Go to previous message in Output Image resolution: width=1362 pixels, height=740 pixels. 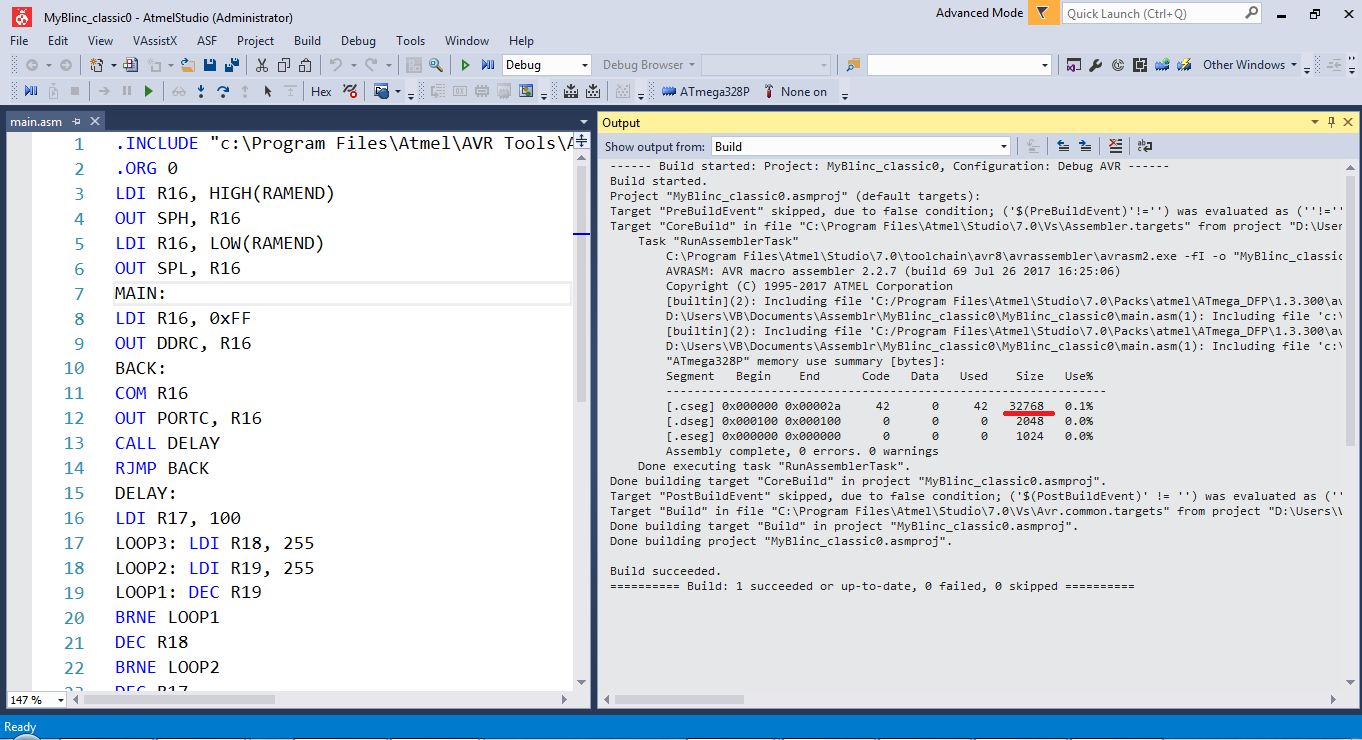click(1063, 146)
